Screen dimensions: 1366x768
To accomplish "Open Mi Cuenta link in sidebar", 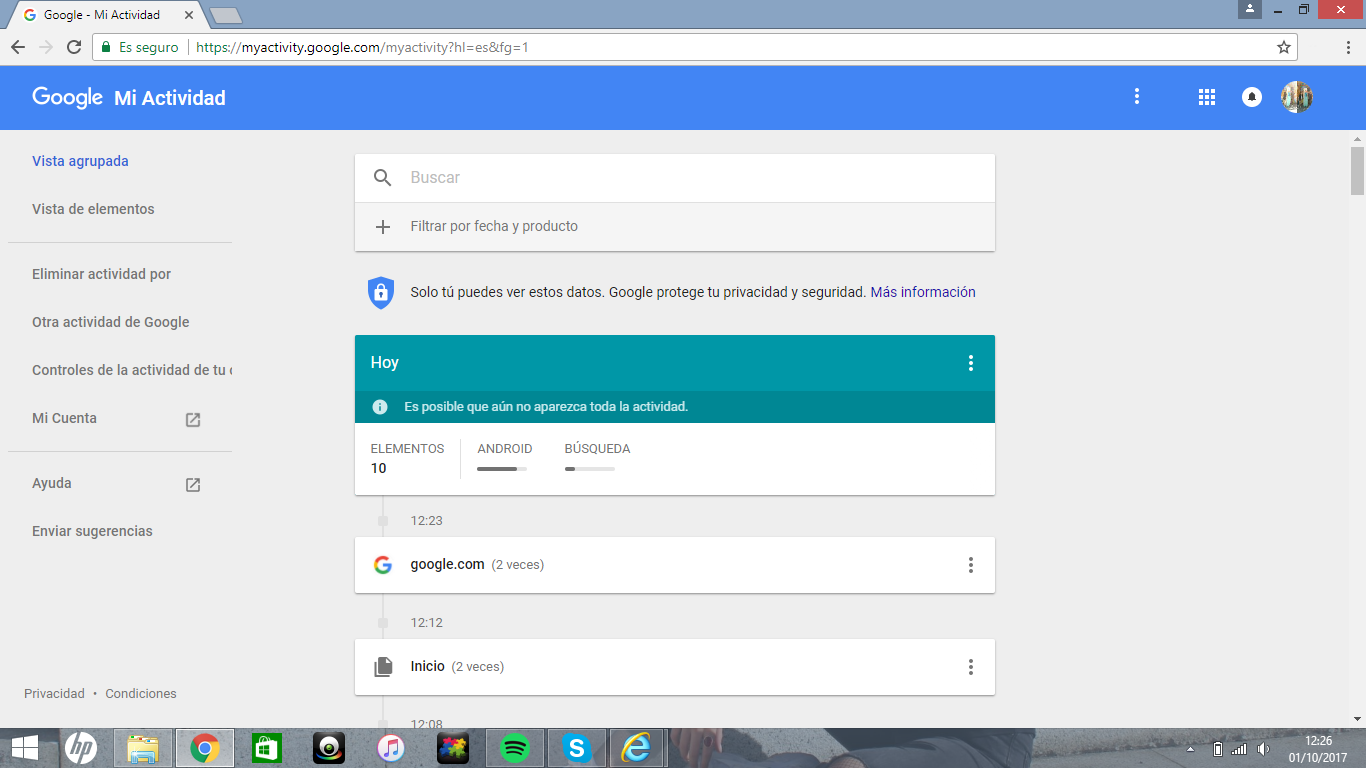I will 64,418.
